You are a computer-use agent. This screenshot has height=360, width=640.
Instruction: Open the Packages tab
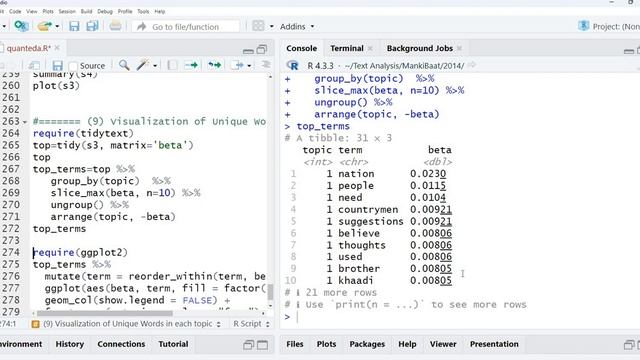[367, 344]
